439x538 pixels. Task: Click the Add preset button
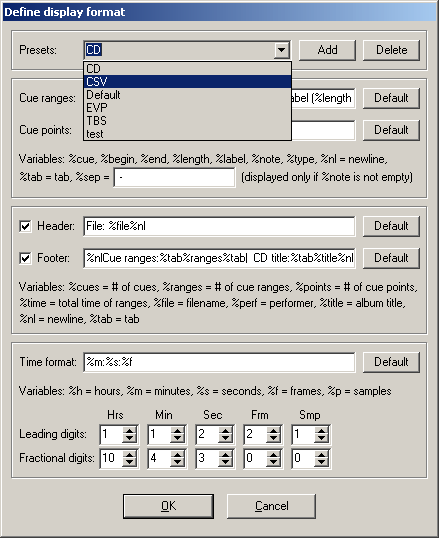point(327,50)
